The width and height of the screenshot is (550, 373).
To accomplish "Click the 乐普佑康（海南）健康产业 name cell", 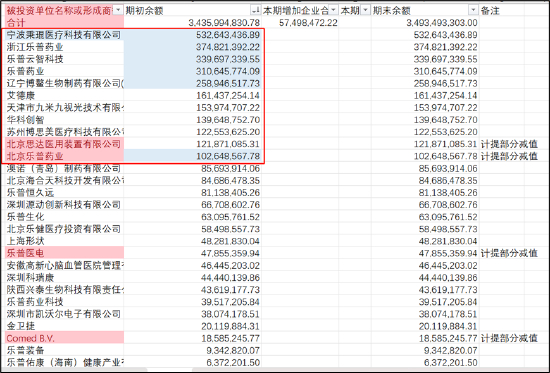I will 65,362.
